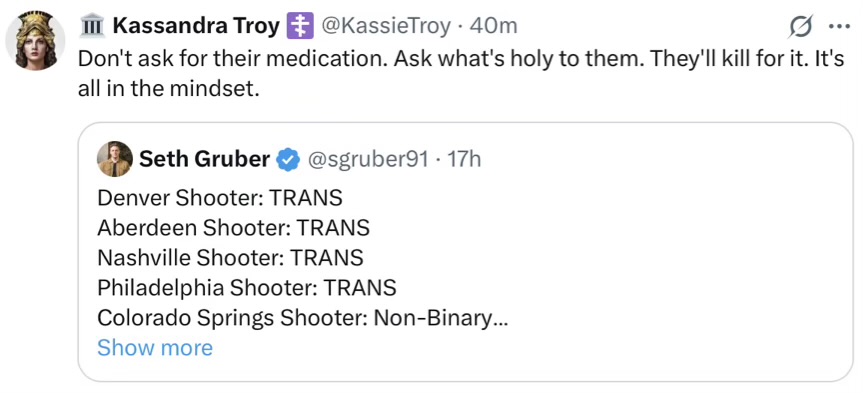Click the Denver Shooter line in quote

click(220, 198)
